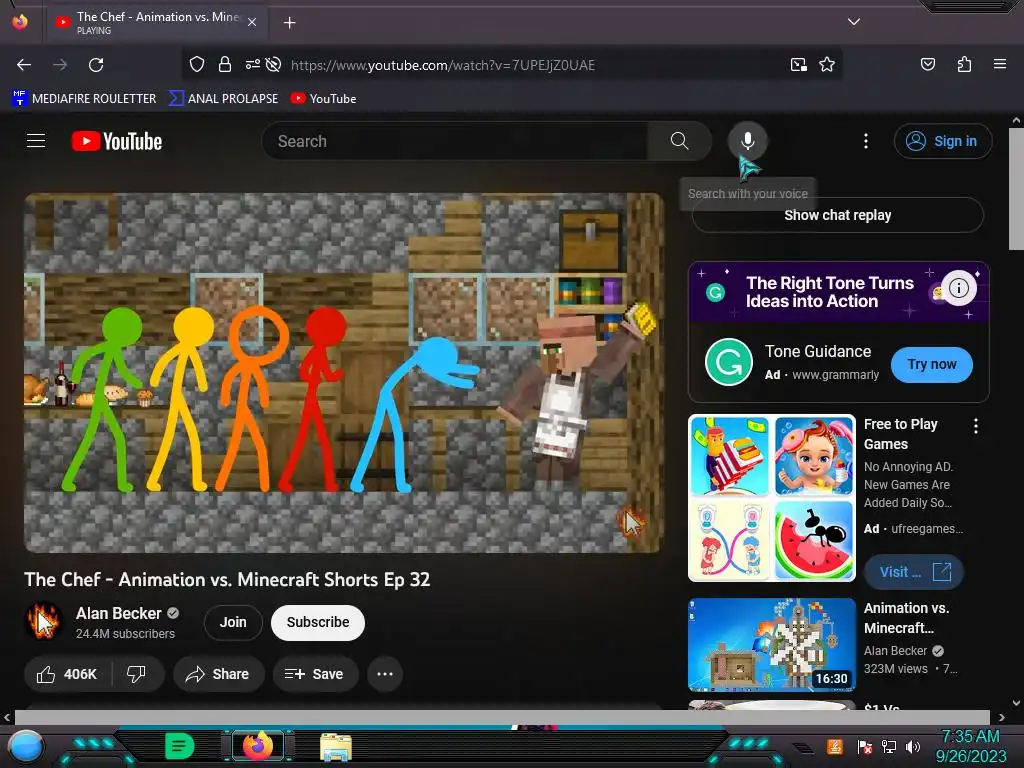Click the autoplay blocked icon in address bar
This screenshot has width=1024, height=768.
(274, 64)
